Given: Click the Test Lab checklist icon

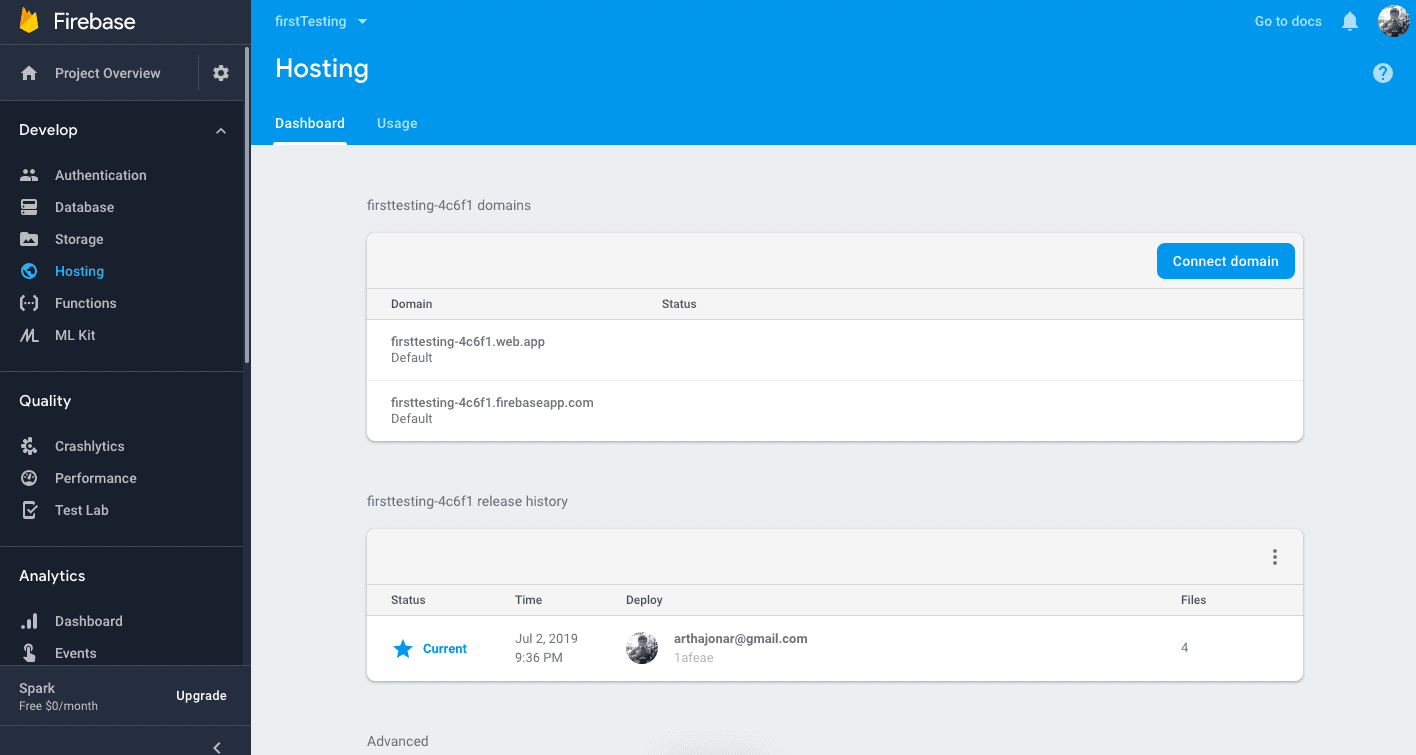Looking at the screenshot, I should (x=29, y=510).
